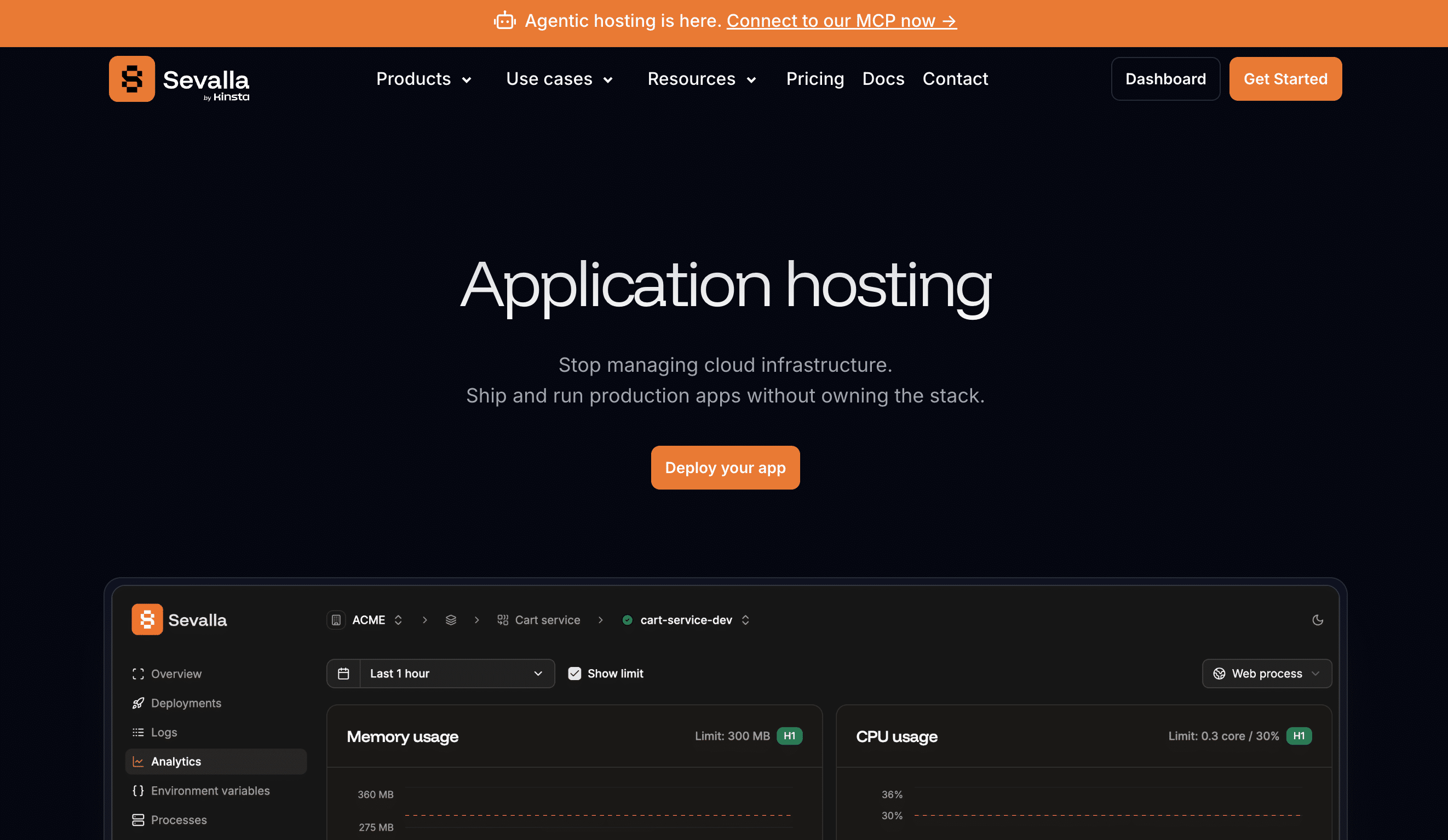Click the Analytics chart icon
Viewport: 1448px width, 840px height.
(x=138, y=761)
